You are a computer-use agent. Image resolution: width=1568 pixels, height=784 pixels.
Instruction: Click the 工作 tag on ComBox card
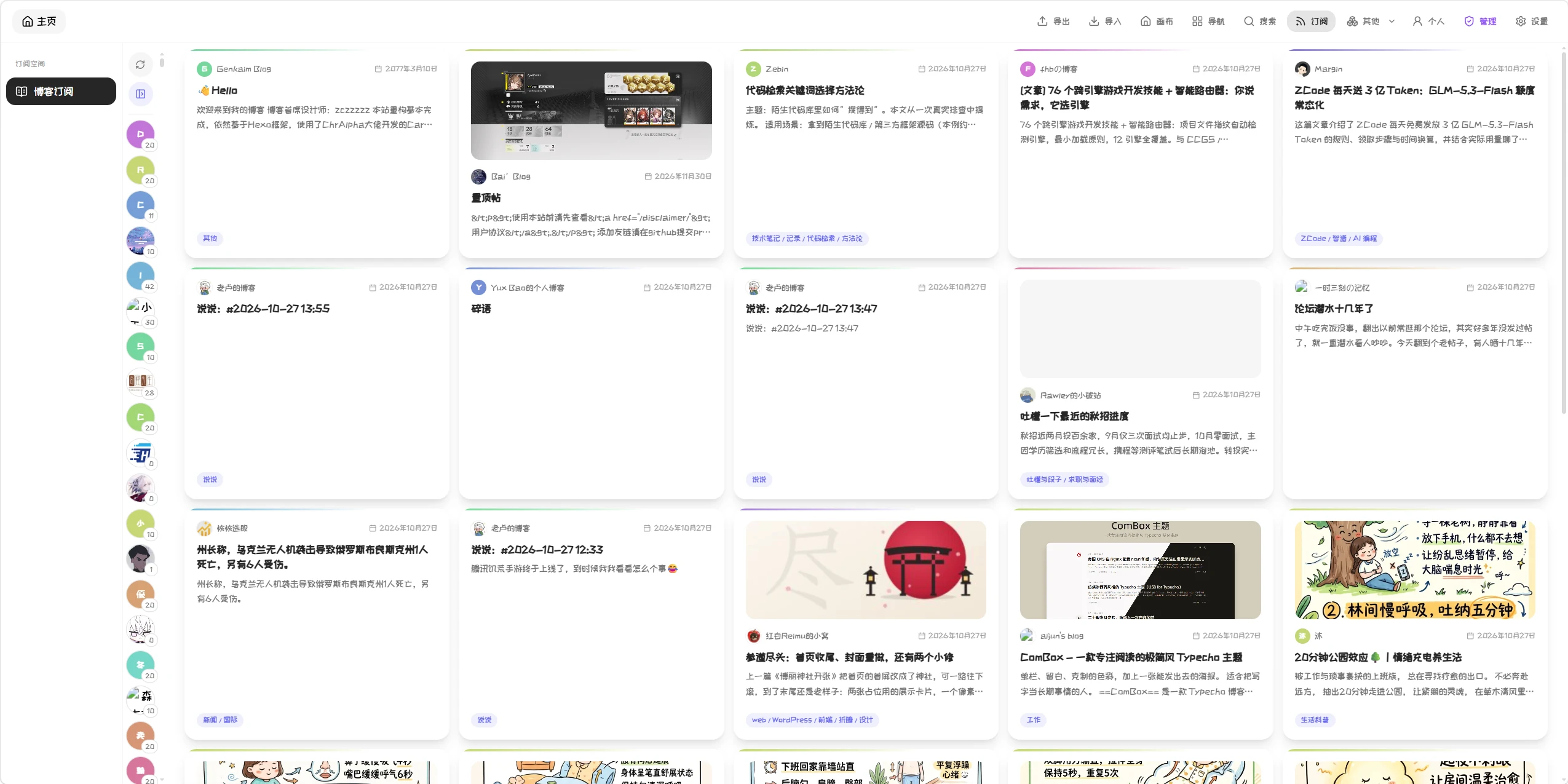coord(1034,720)
